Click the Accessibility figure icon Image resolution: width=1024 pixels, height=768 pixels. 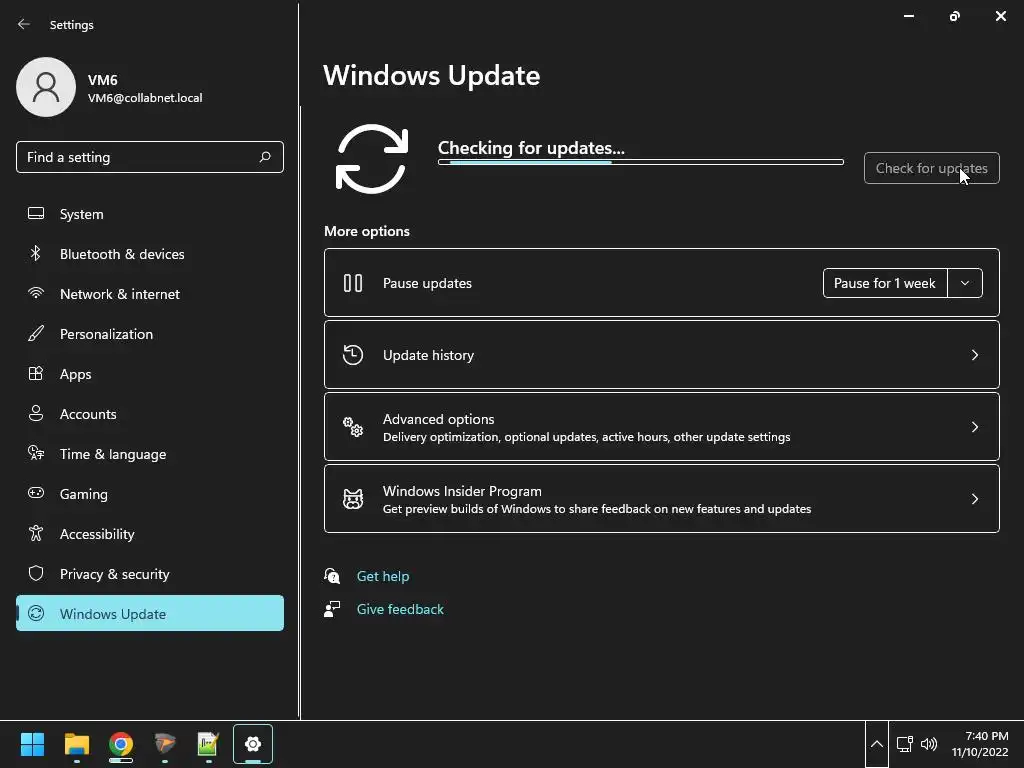pos(36,534)
